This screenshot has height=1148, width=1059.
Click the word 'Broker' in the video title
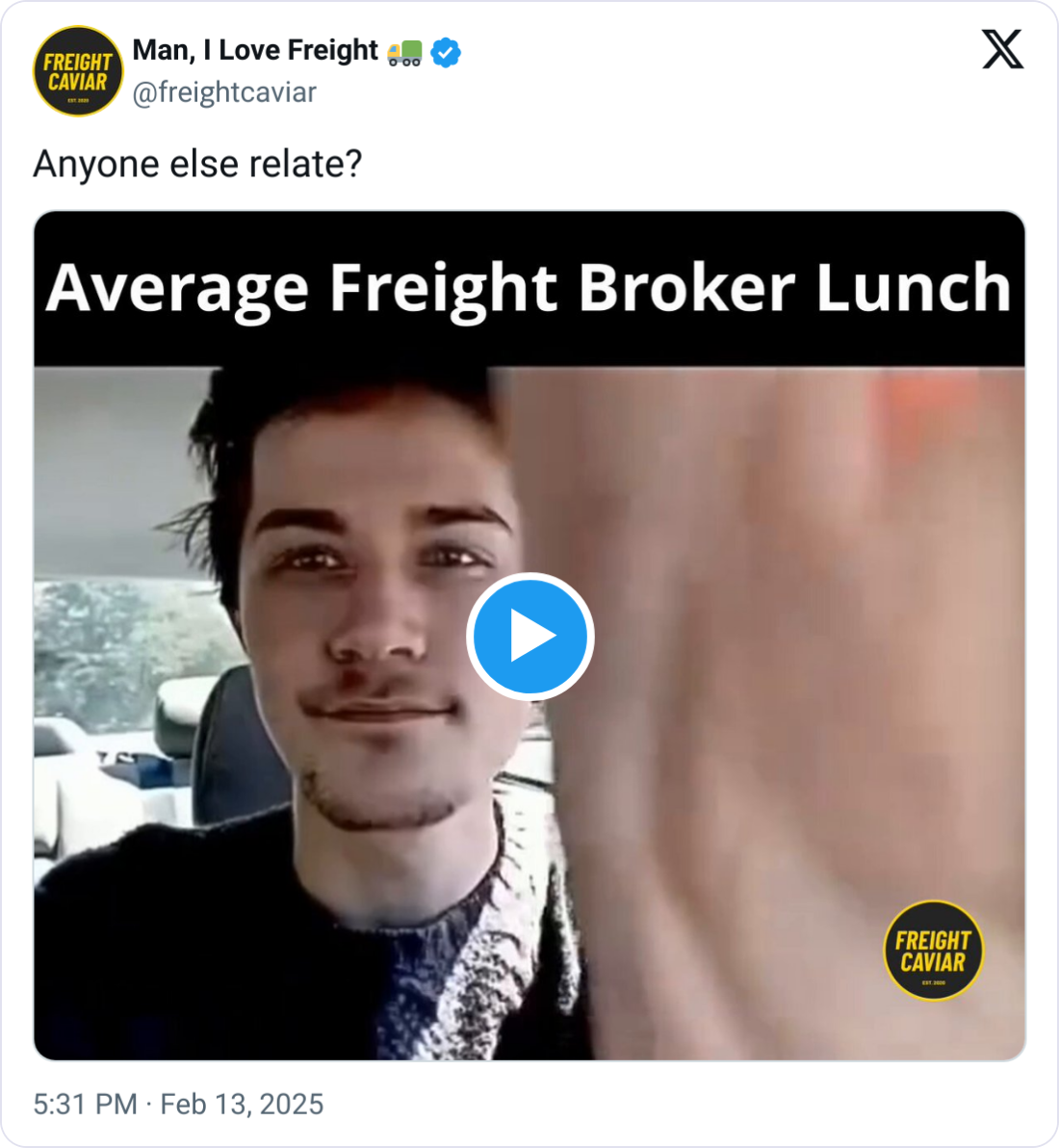686,287
